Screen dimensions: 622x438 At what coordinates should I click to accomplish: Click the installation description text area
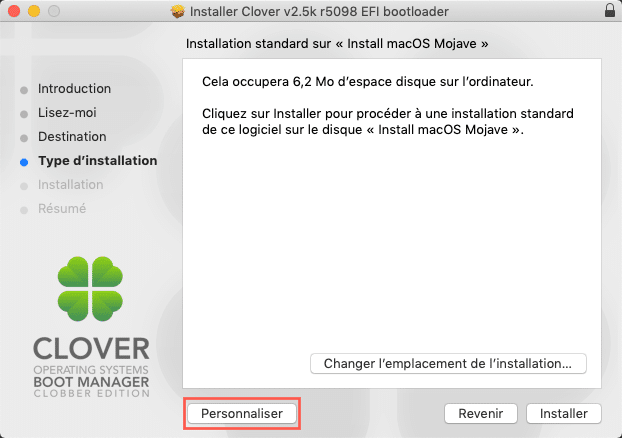pyautogui.click(x=388, y=106)
